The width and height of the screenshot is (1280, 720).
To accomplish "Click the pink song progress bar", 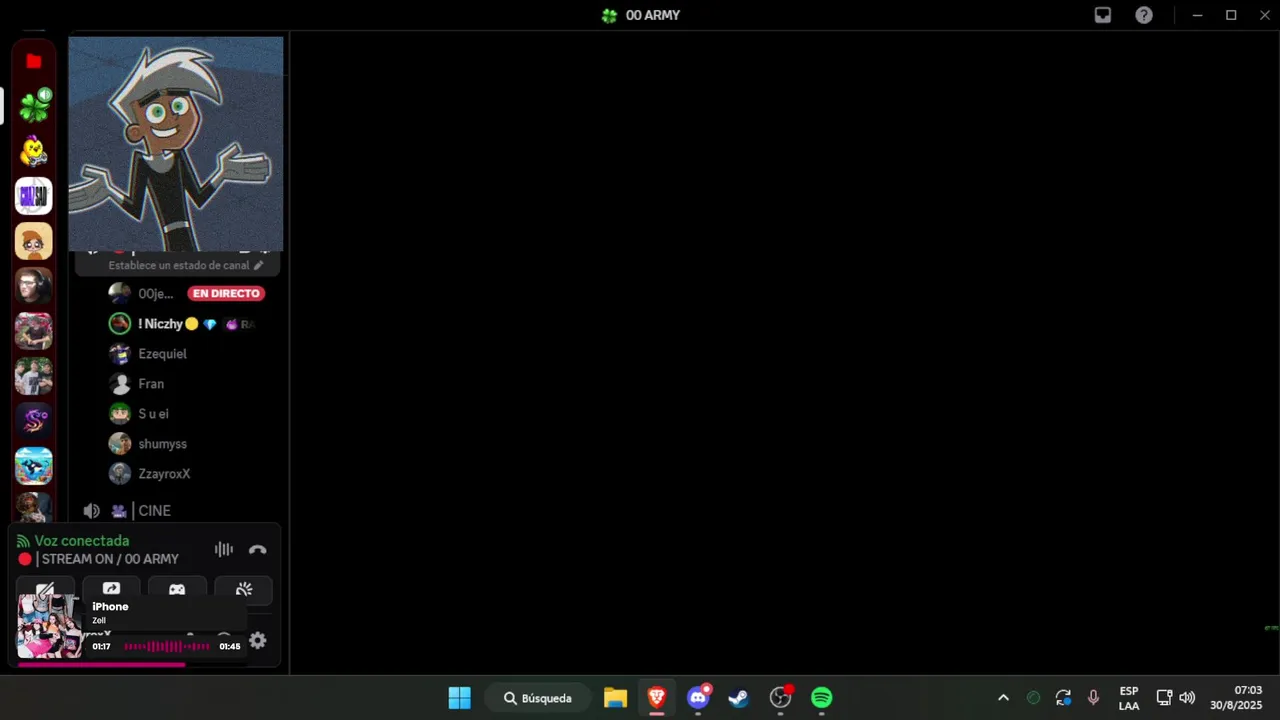I will coord(101,664).
